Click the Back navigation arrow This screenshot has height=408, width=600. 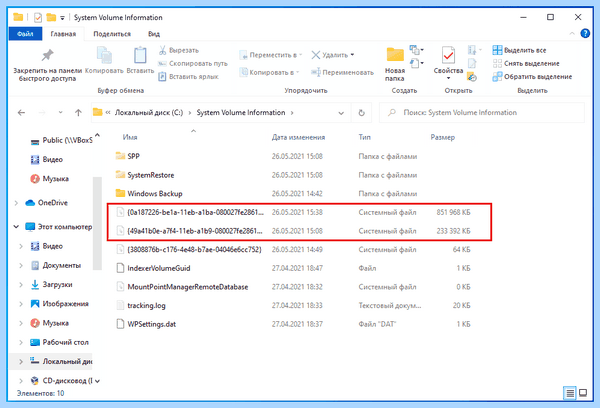coord(21,113)
